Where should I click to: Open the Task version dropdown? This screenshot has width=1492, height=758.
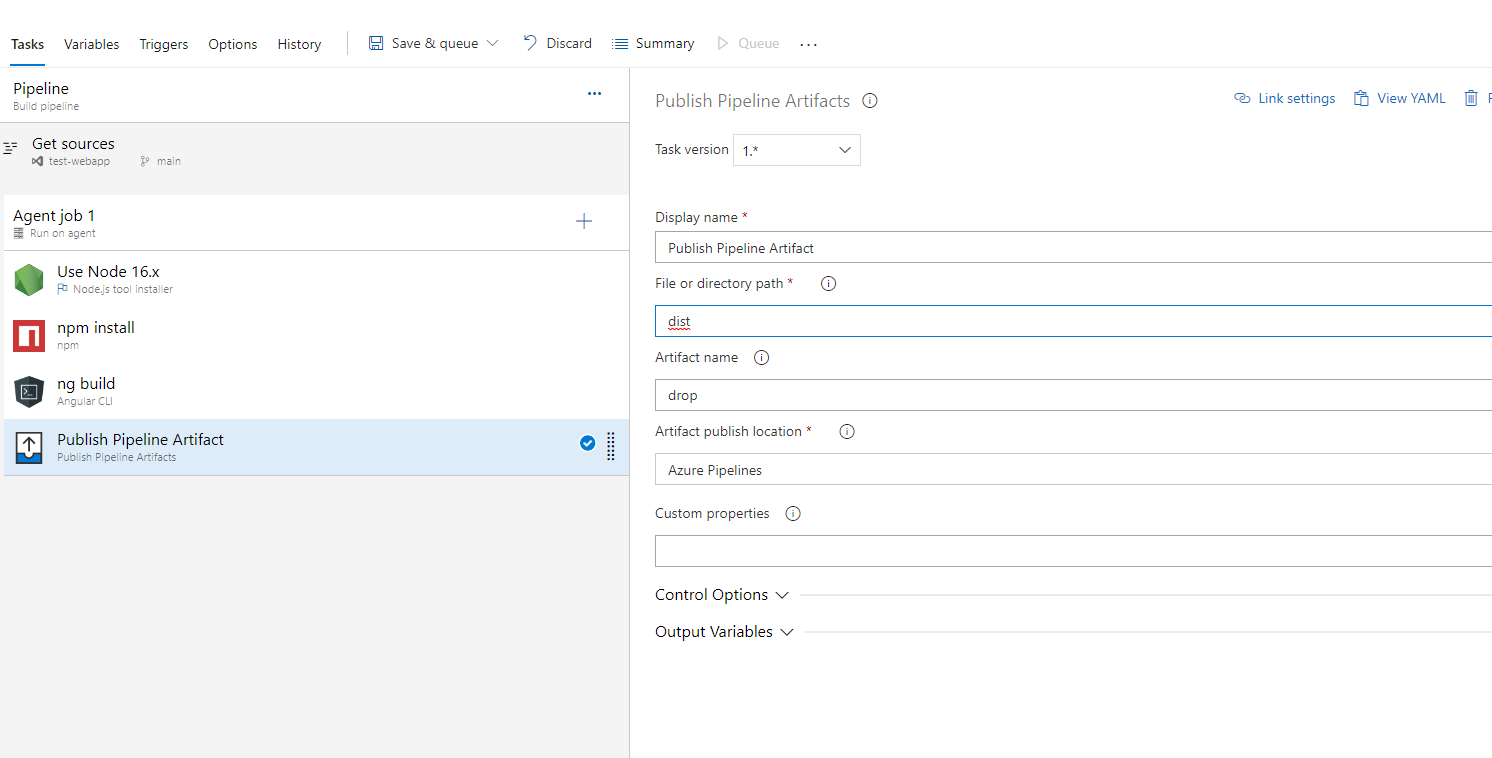(797, 150)
